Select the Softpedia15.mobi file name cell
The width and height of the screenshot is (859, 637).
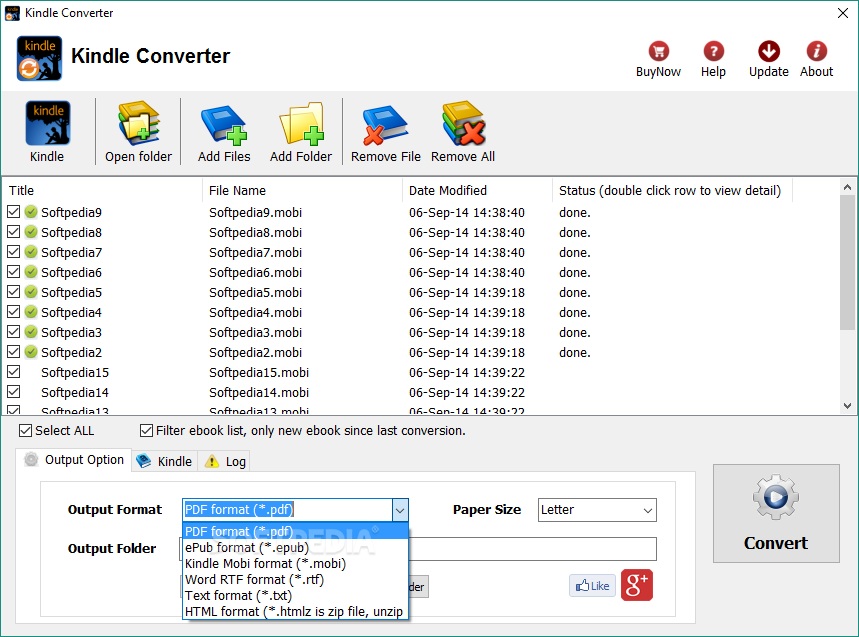259,372
